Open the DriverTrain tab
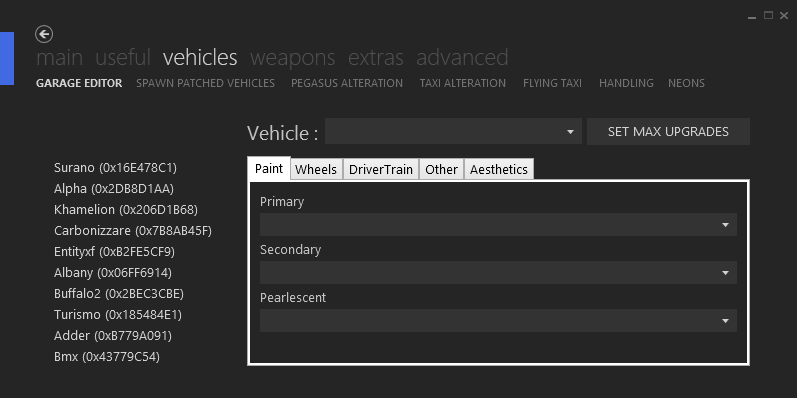Image resolution: width=797 pixels, height=398 pixels. (x=381, y=169)
